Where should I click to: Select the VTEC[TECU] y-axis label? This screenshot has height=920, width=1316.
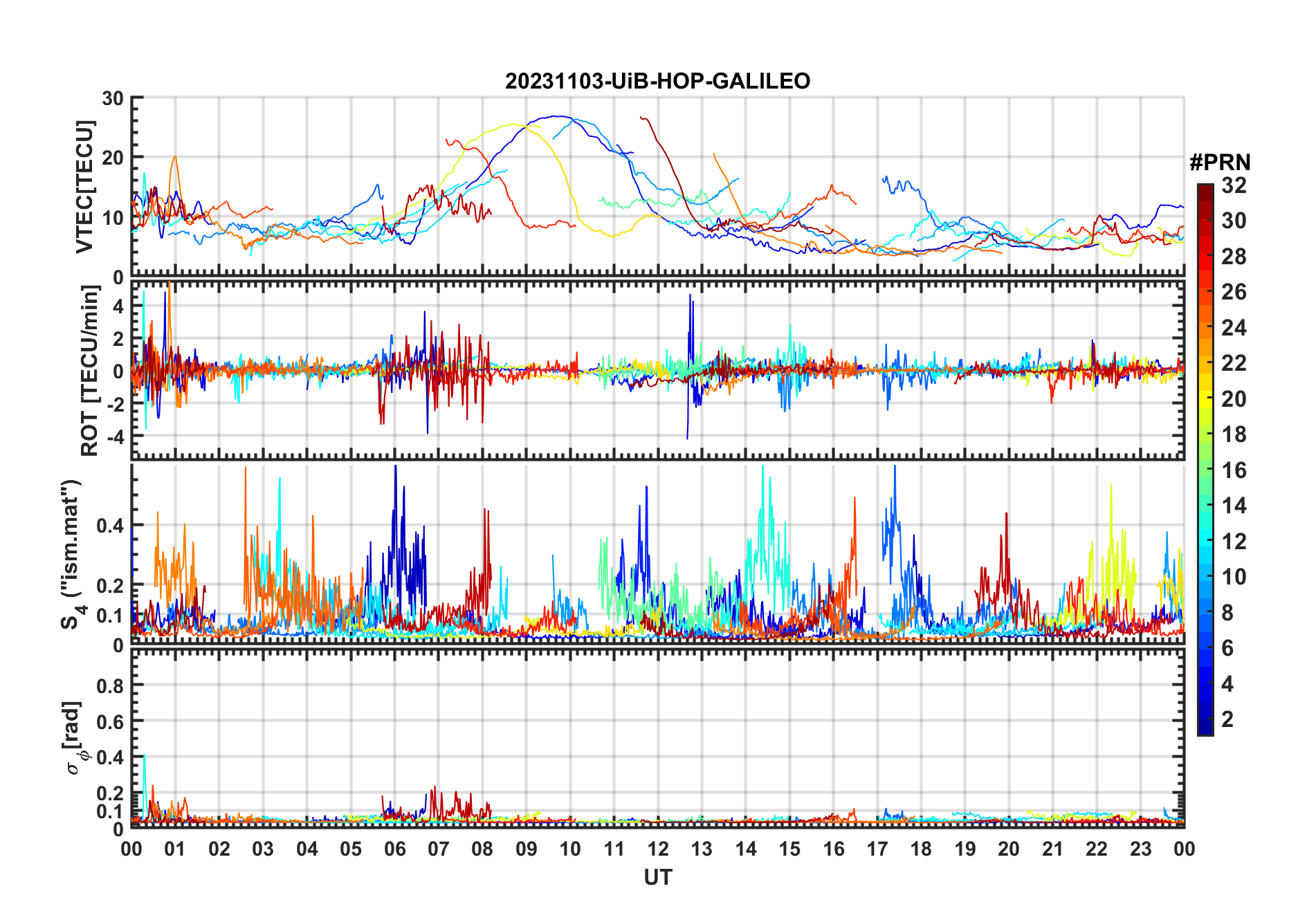tap(84, 187)
